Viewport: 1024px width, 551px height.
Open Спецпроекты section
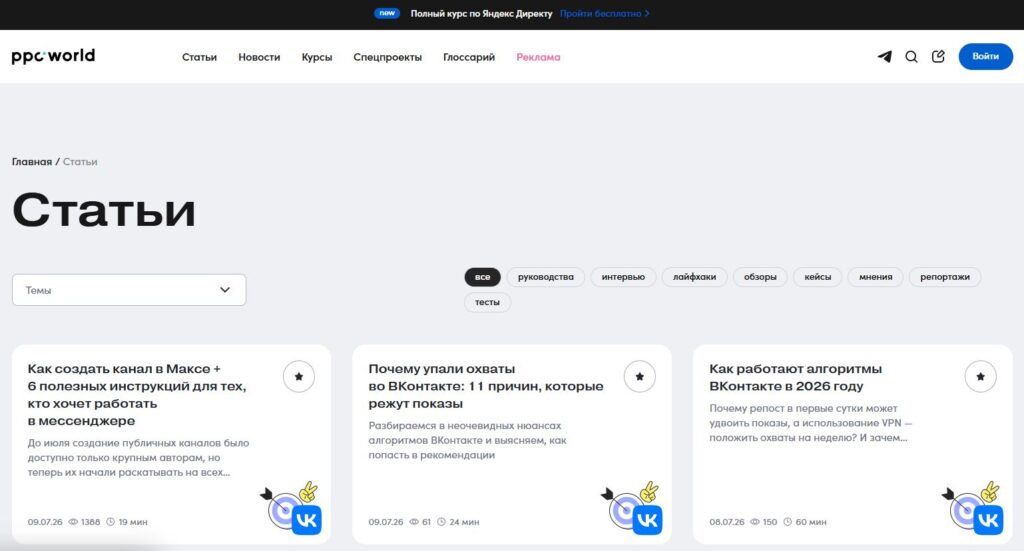(387, 57)
